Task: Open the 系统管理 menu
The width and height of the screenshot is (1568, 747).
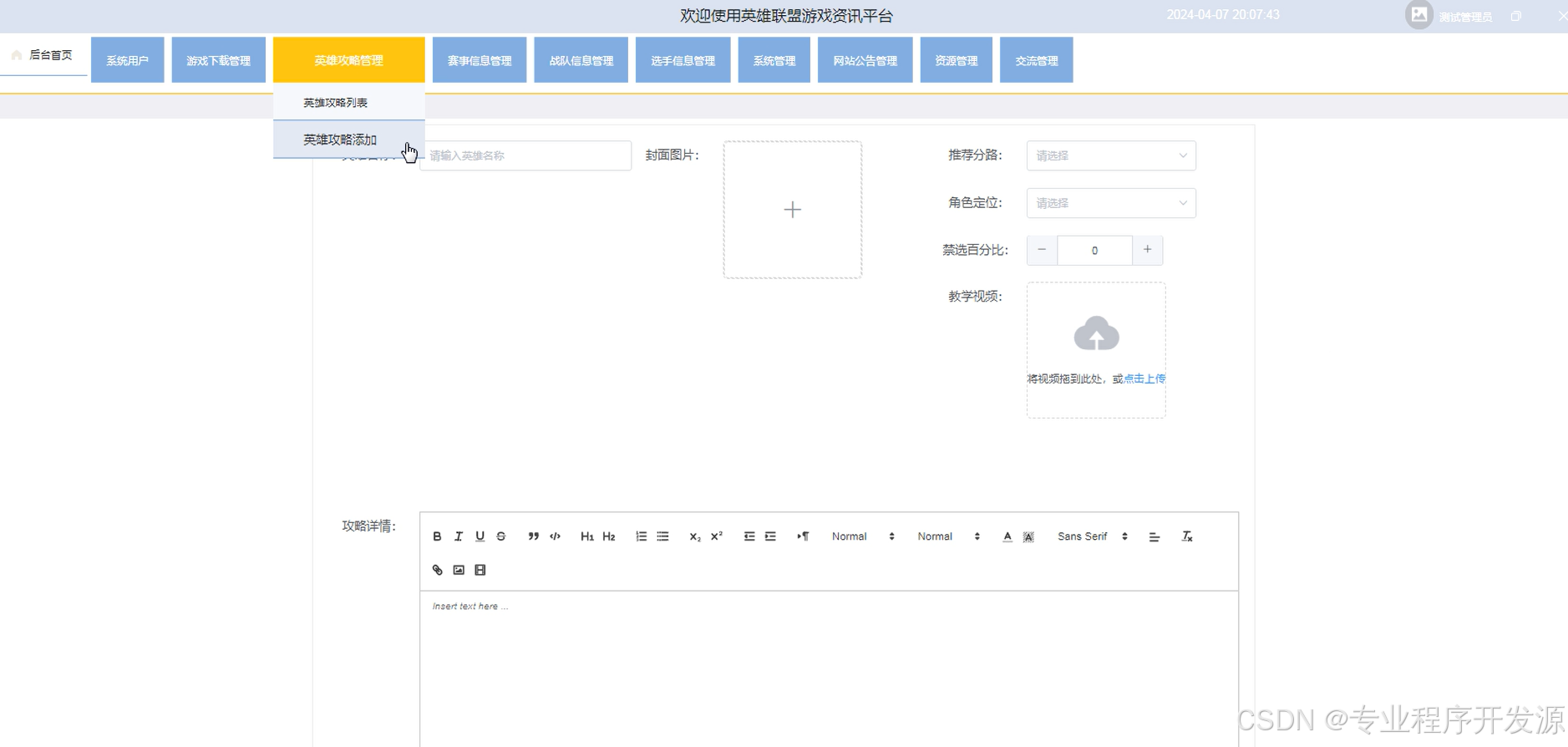Action: [x=774, y=60]
